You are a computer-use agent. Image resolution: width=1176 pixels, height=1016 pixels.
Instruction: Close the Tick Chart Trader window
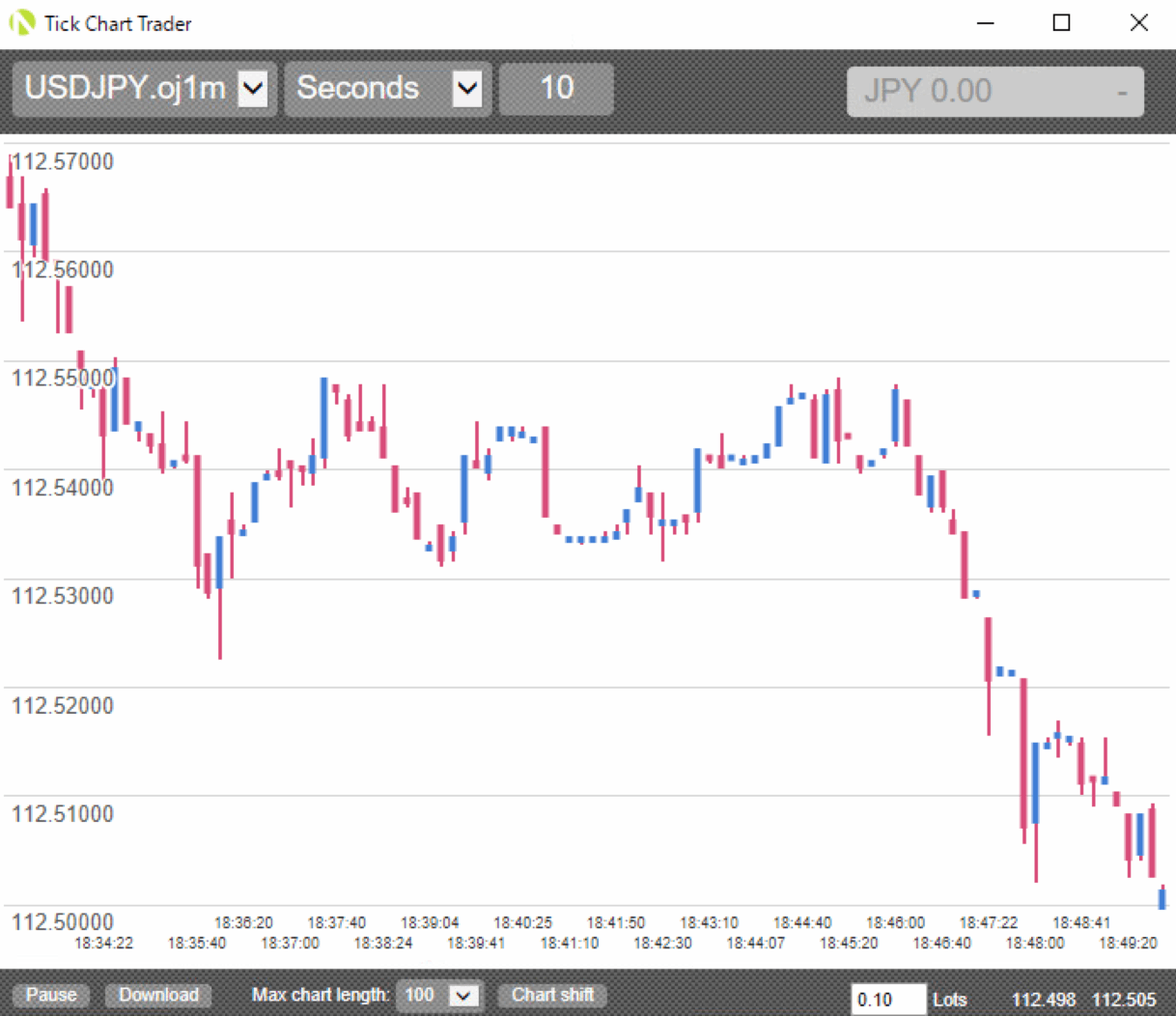1138,23
